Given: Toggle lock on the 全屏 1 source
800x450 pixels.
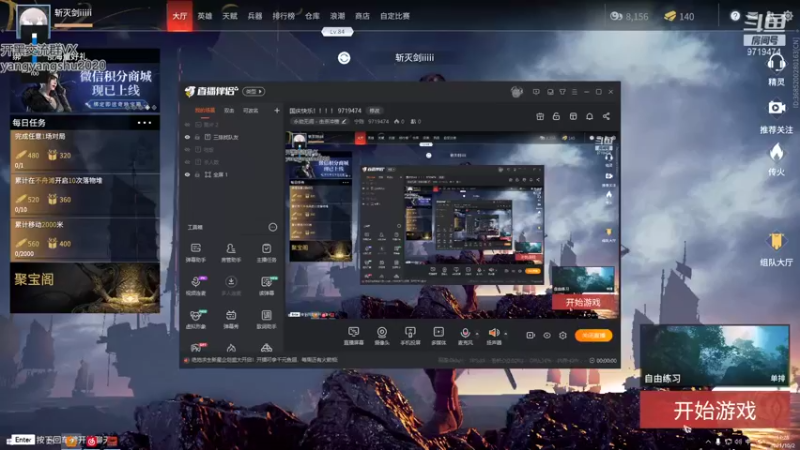Looking at the screenshot, I should tap(197, 174).
